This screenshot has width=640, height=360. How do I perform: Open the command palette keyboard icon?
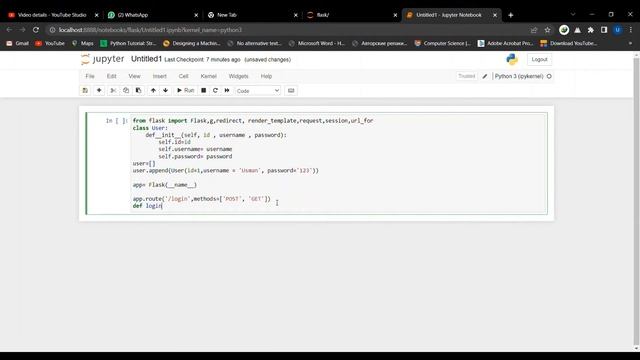pos(291,90)
